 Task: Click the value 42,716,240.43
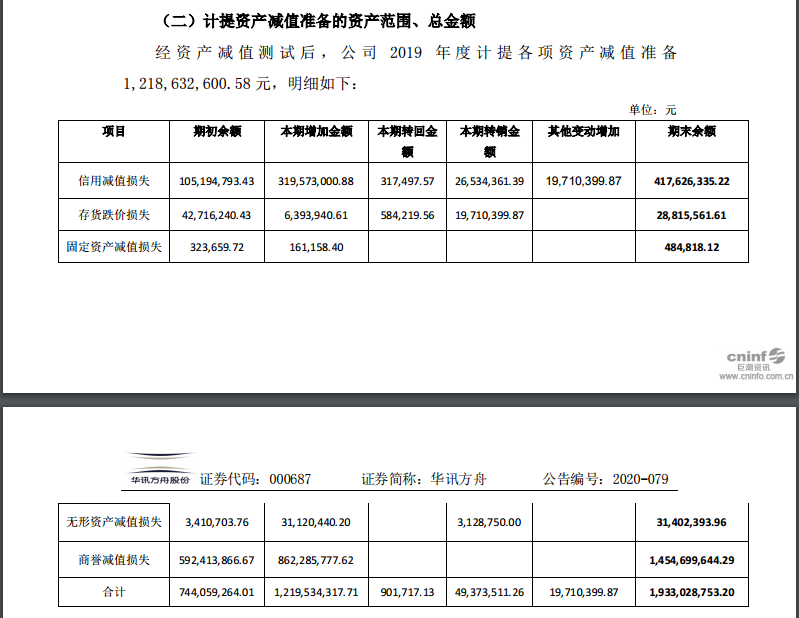click(x=217, y=216)
